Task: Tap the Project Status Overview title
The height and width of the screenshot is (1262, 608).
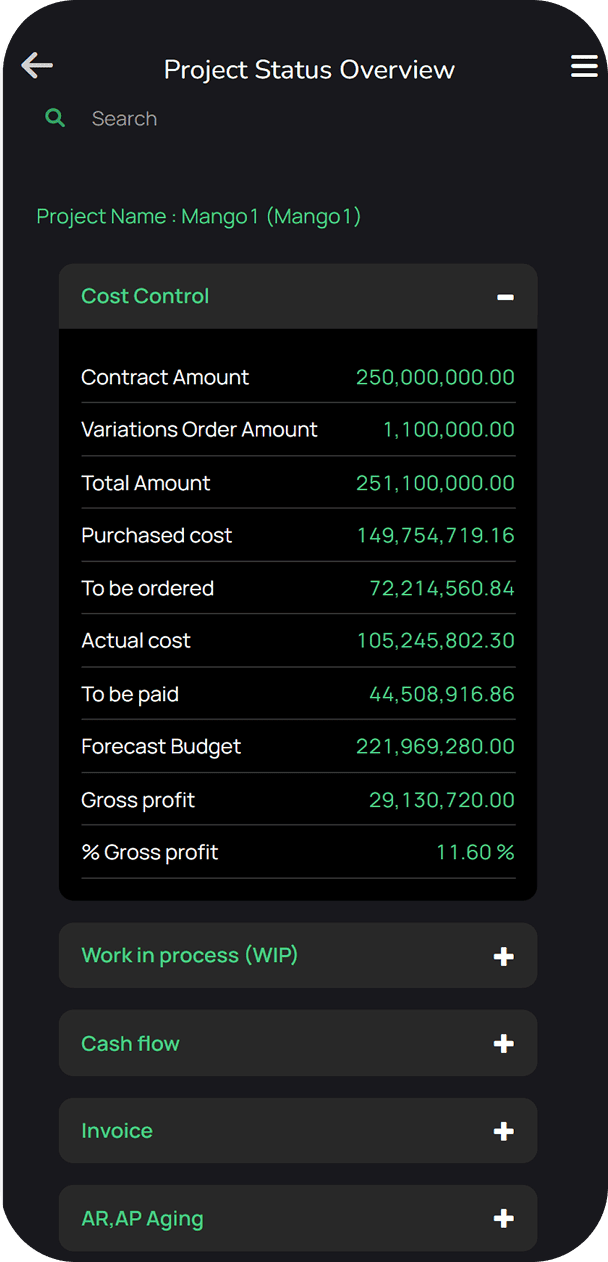Action: 309,70
